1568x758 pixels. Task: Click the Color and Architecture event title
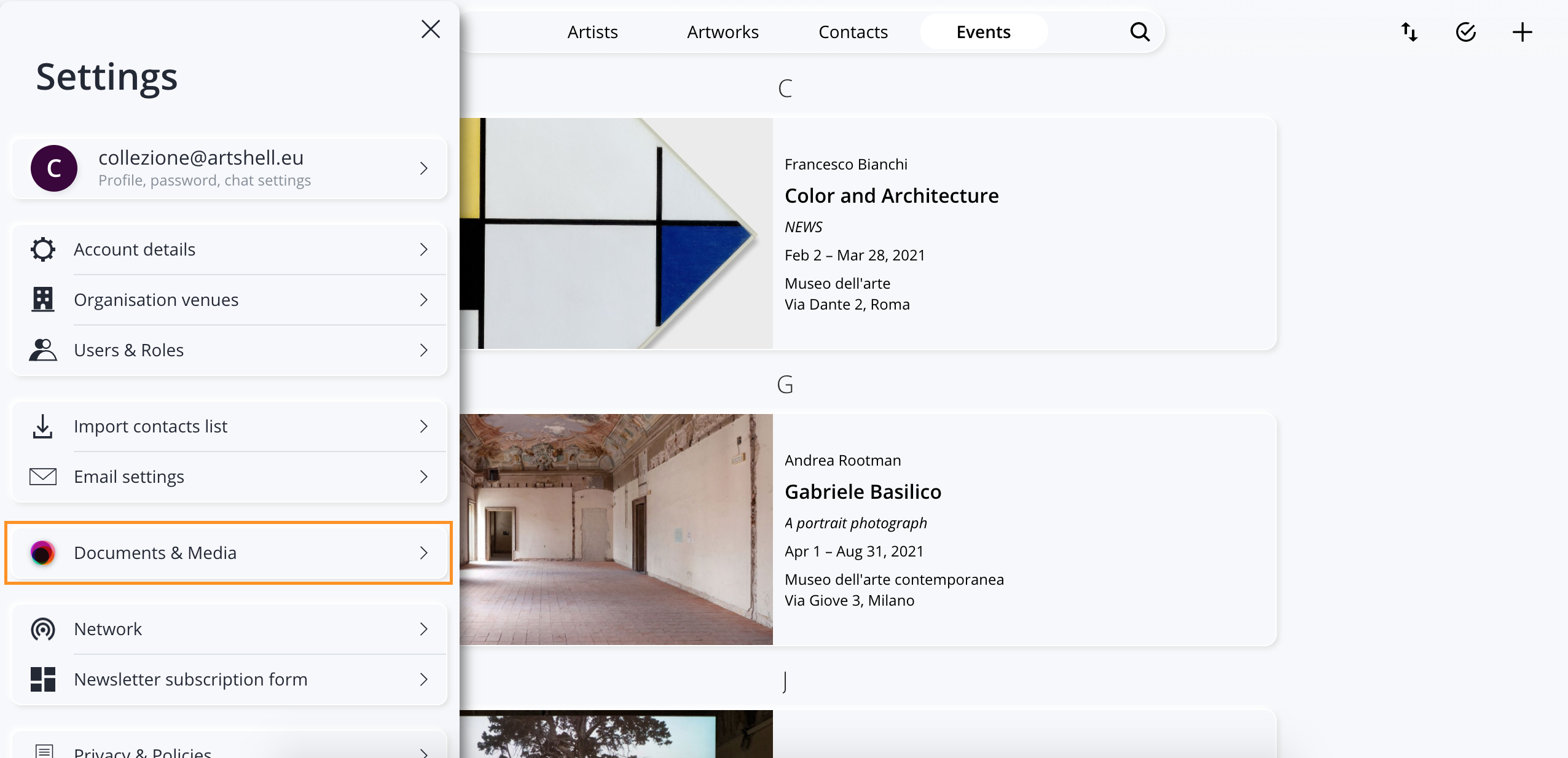point(892,195)
